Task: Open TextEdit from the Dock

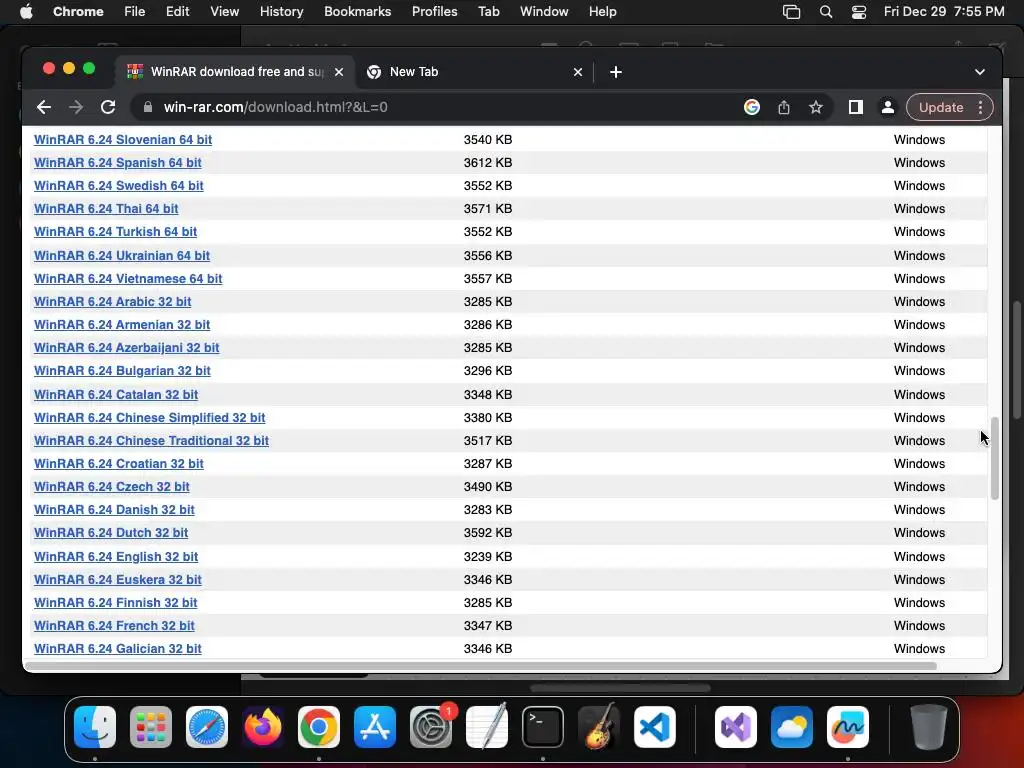Action: point(487,727)
